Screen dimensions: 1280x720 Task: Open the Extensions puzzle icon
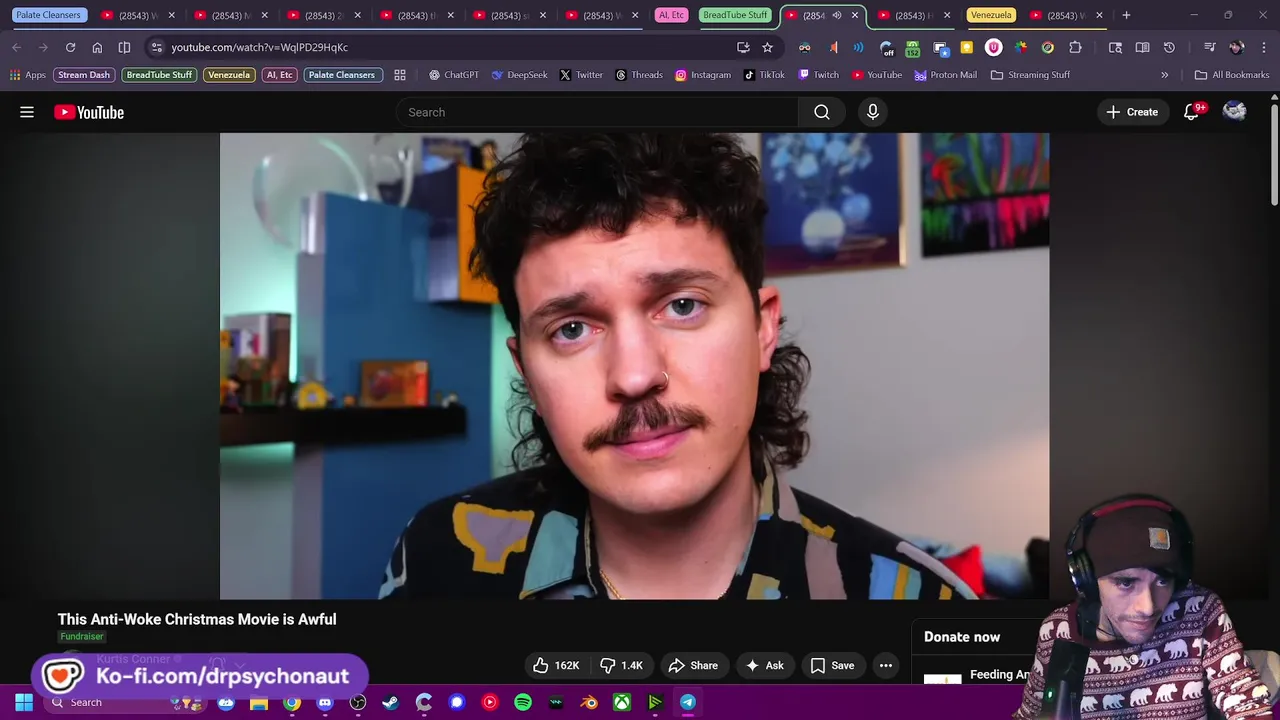[x=1075, y=47]
